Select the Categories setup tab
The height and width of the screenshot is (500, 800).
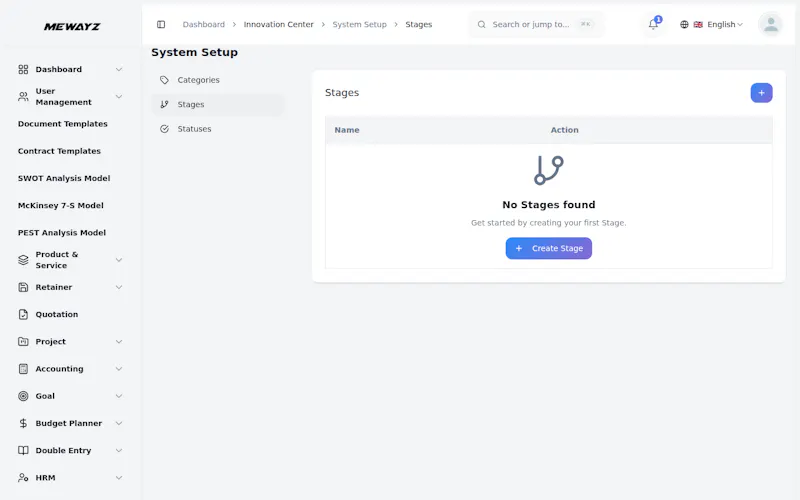[218, 80]
